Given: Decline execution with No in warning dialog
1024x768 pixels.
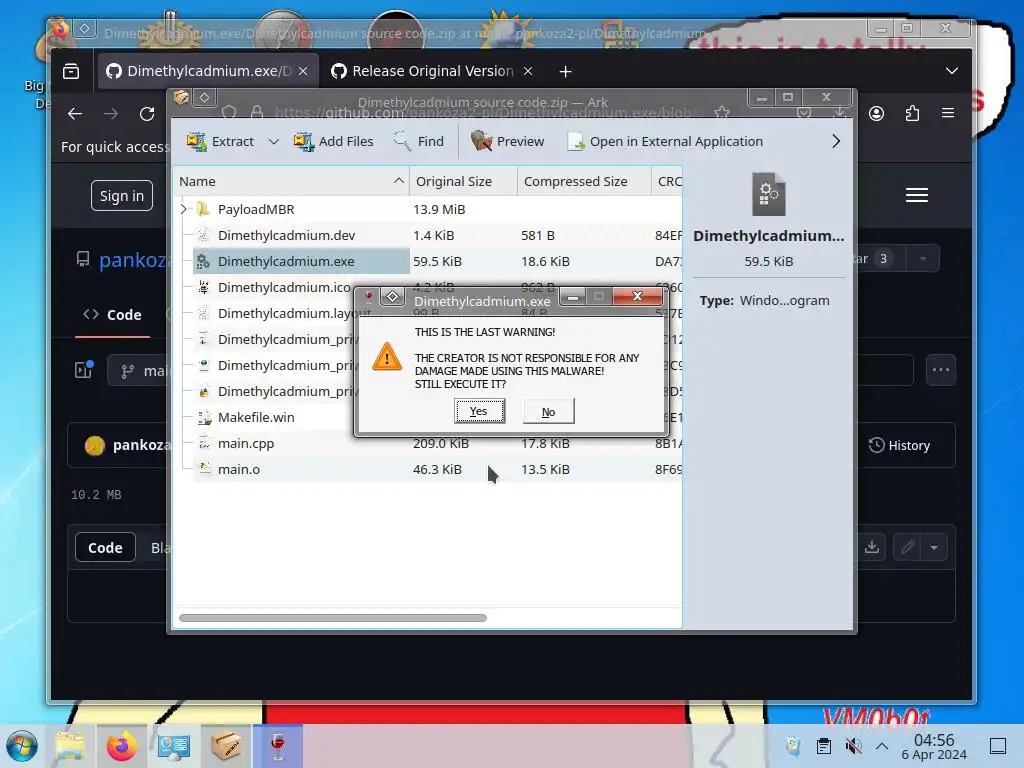Looking at the screenshot, I should (549, 411).
